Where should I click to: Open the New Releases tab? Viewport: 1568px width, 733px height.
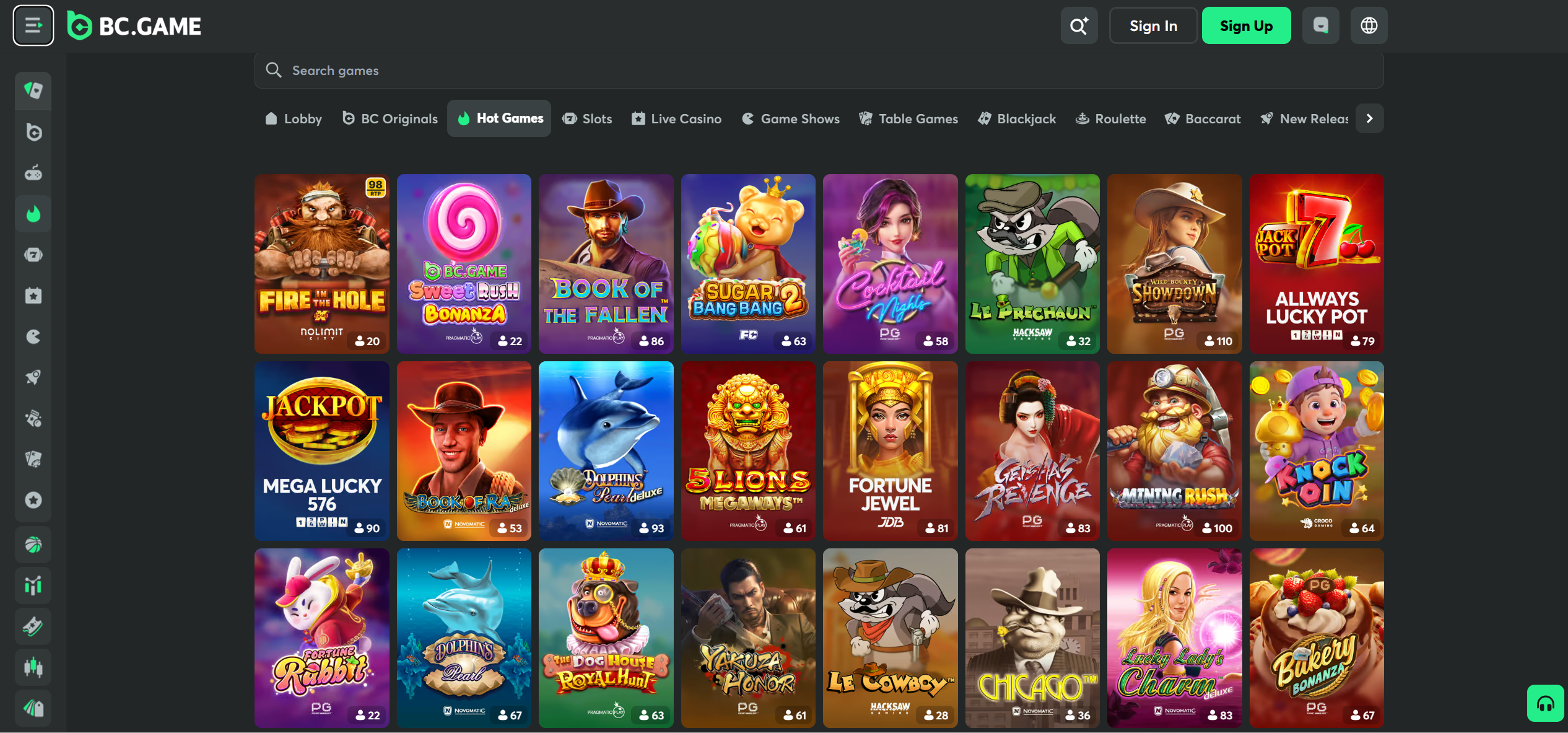pyautogui.click(x=1304, y=118)
